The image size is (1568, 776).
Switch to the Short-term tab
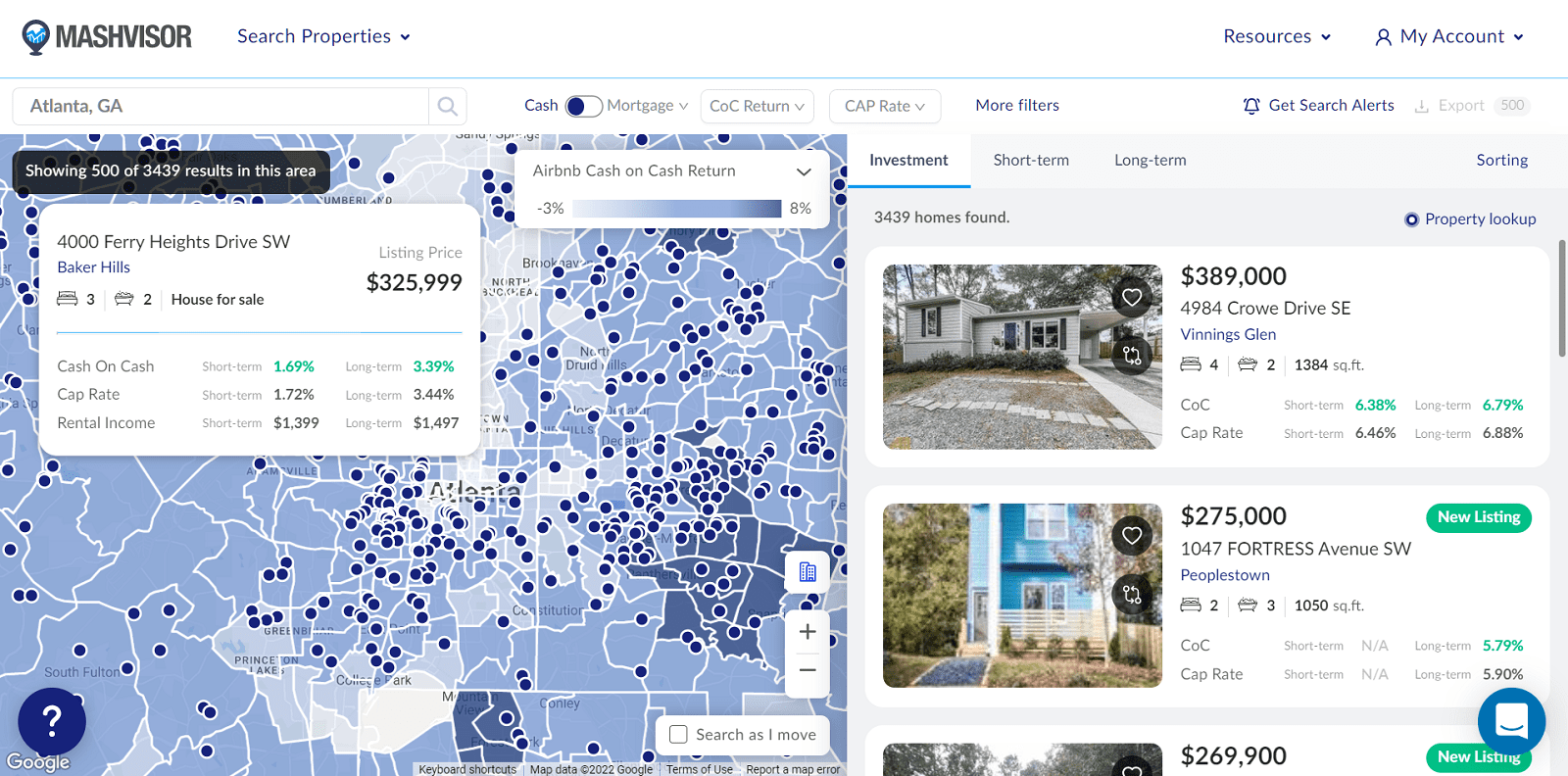[x=1031, y=160]
